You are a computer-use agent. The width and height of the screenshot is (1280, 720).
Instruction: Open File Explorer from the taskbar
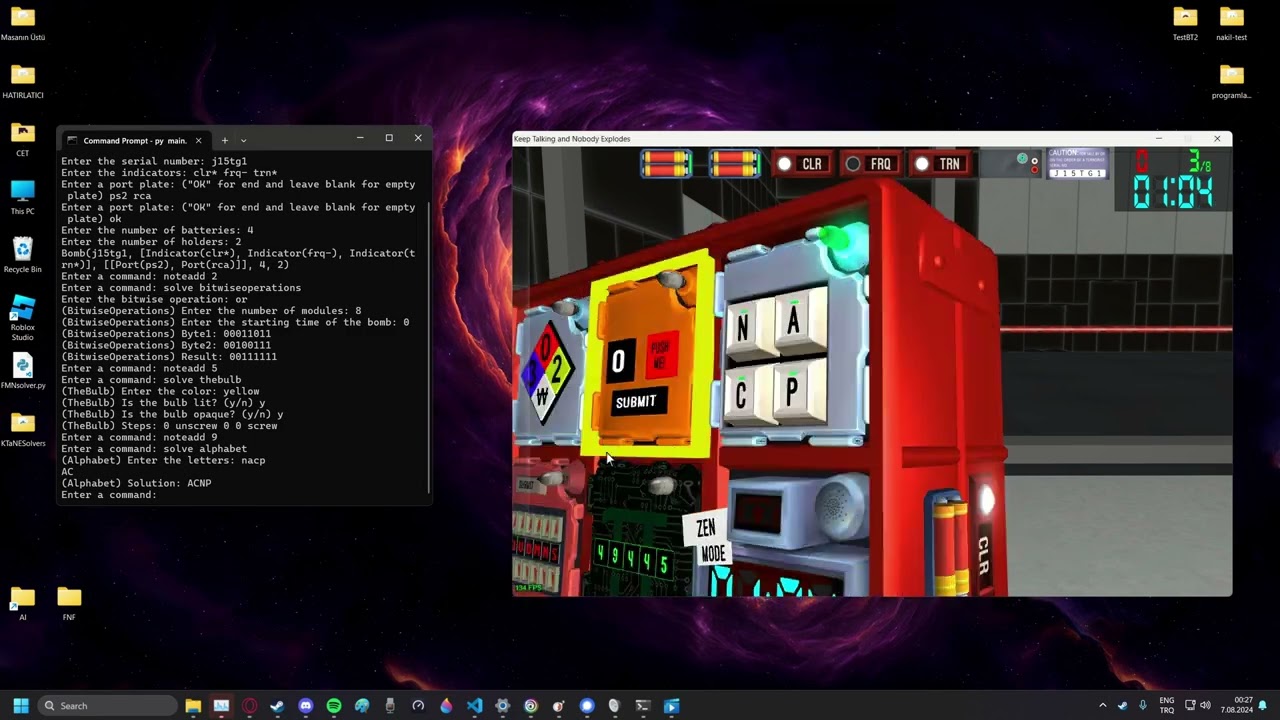coord(193,706)
